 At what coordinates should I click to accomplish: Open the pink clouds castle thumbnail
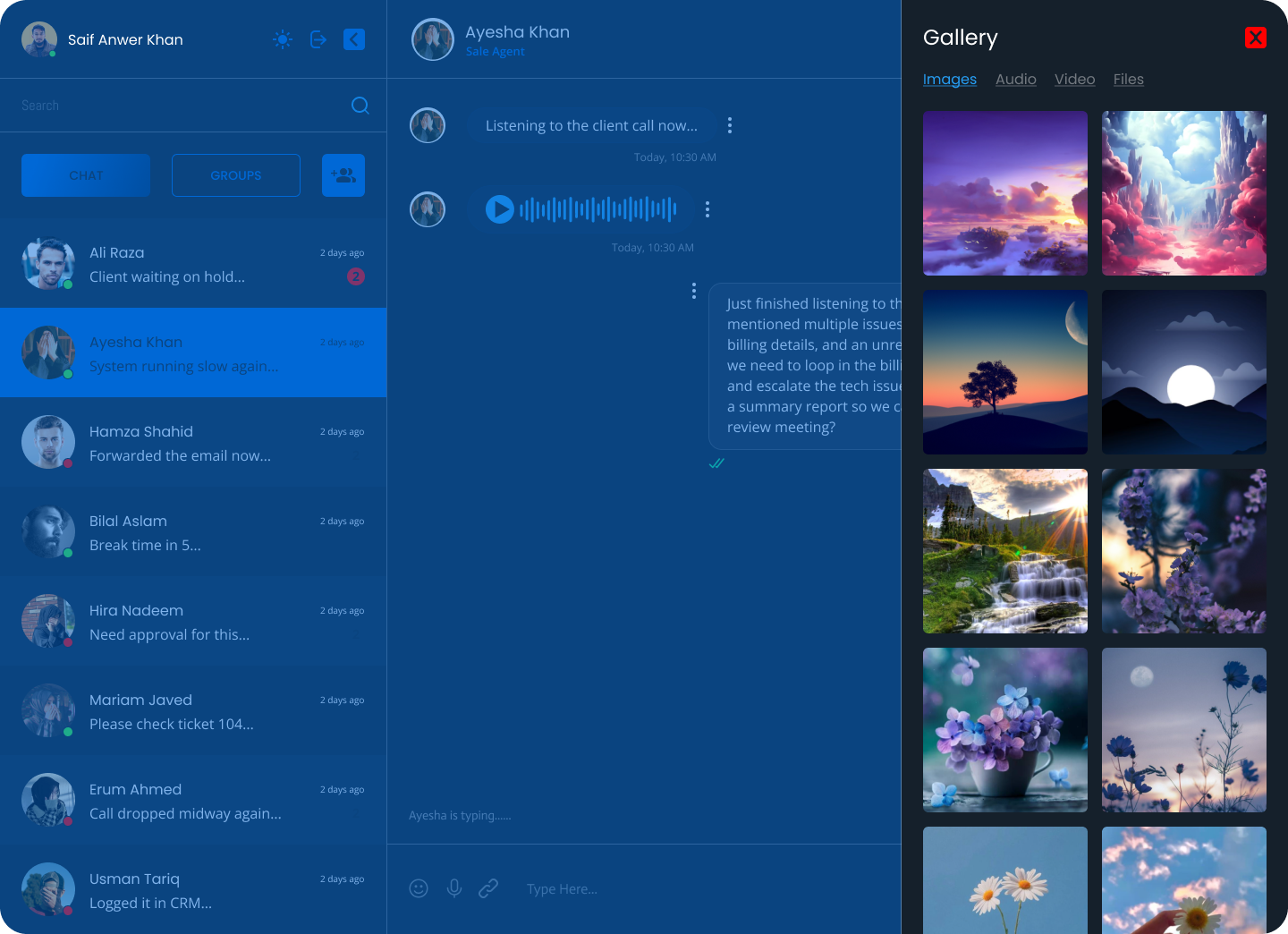pos(1184,193)
